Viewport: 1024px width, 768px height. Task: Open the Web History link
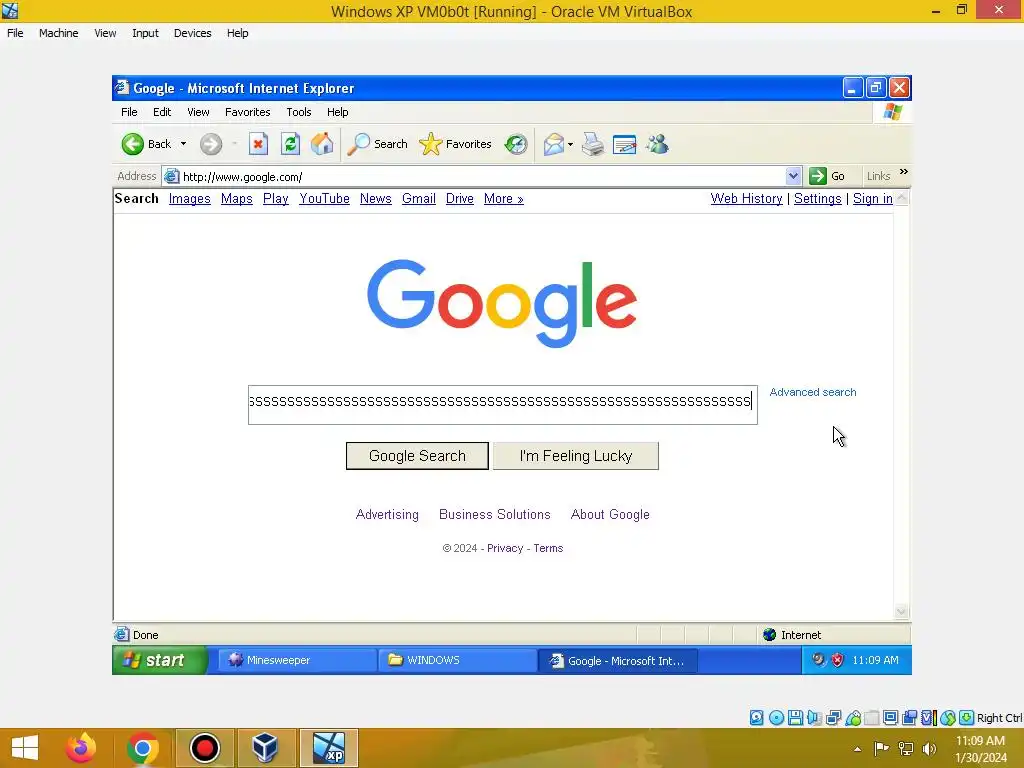746,199
